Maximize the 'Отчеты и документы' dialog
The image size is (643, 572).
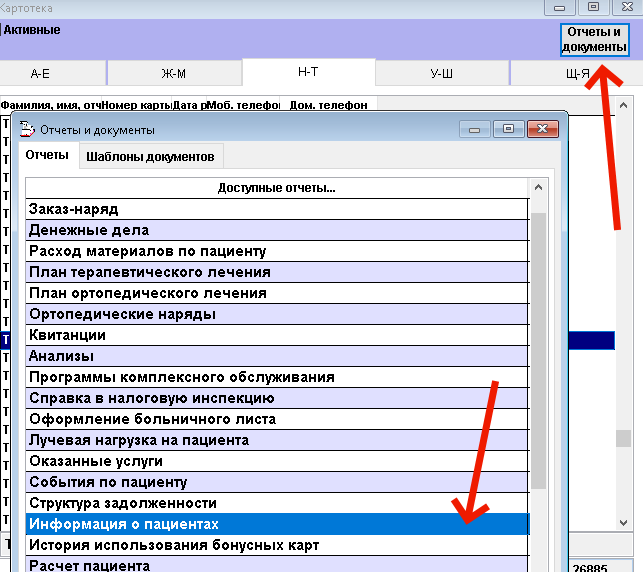point(508,129)
